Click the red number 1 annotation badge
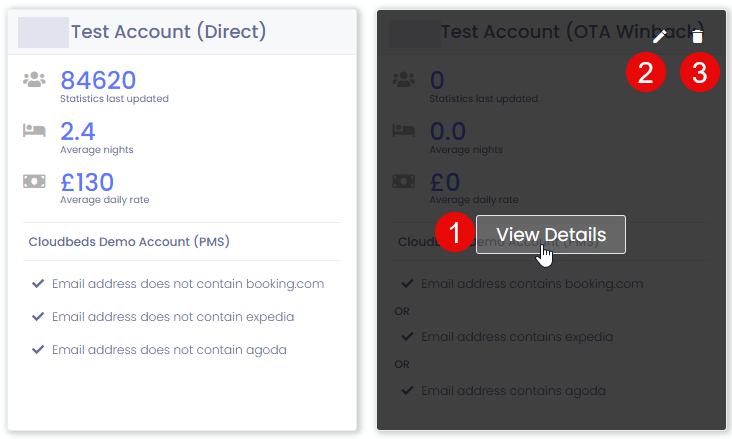Viewport: 732px width, 439px height. (x=455, y=235)
